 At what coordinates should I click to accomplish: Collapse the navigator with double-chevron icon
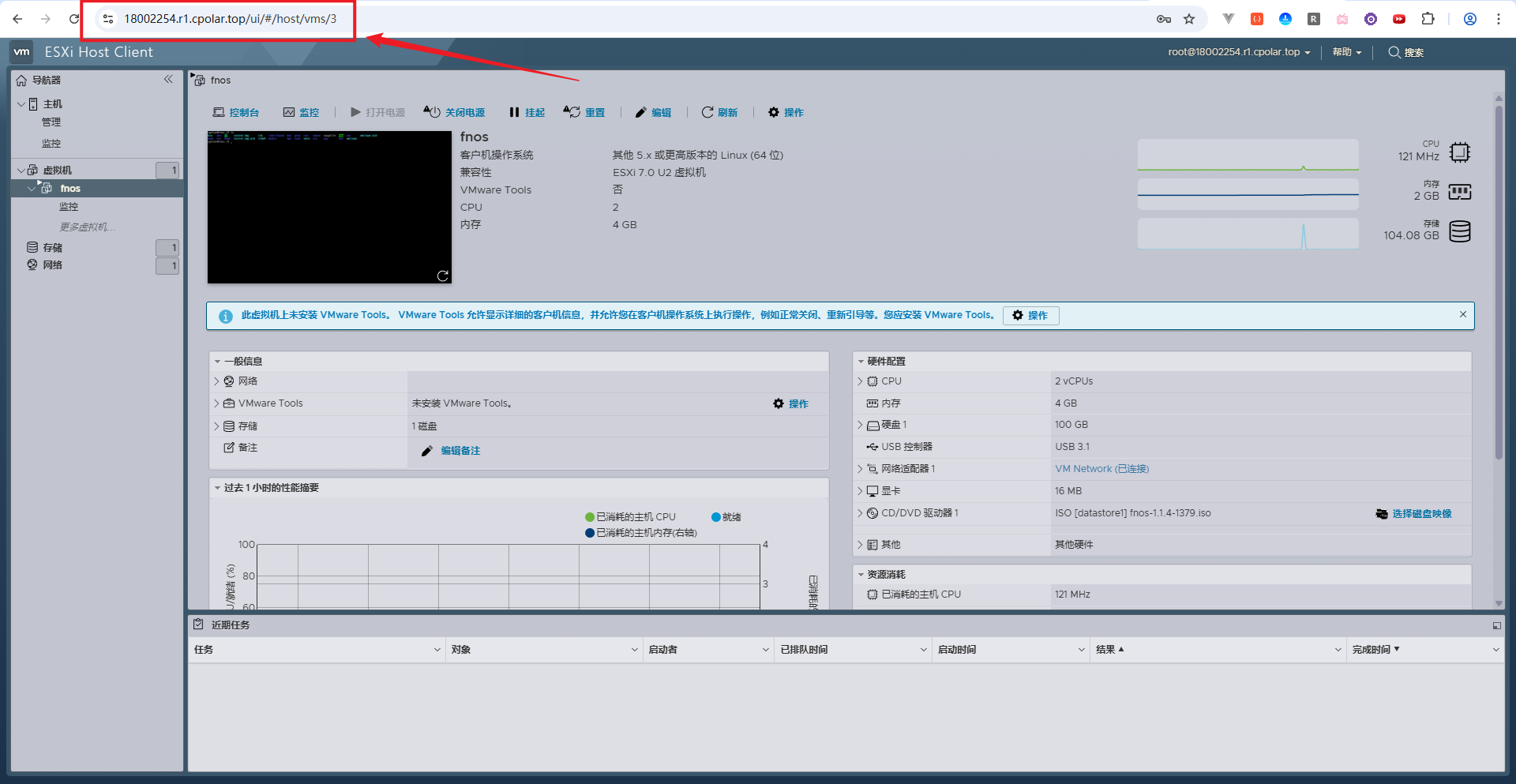(168, 80)
